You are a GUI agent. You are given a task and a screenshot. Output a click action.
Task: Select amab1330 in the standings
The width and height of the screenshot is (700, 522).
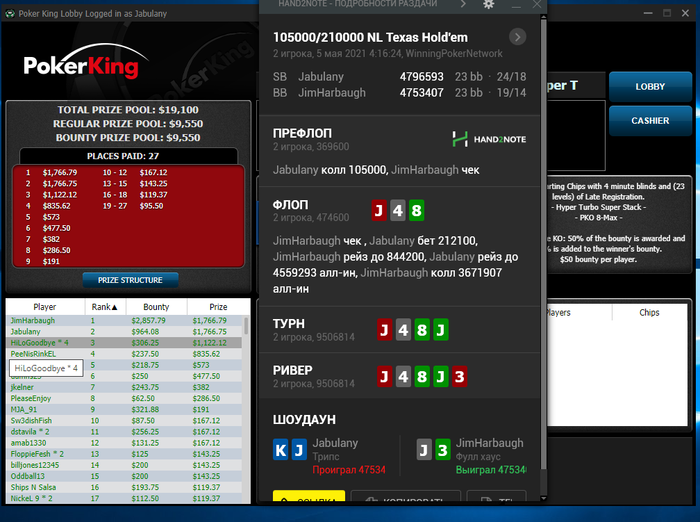(x=124, y=443)
